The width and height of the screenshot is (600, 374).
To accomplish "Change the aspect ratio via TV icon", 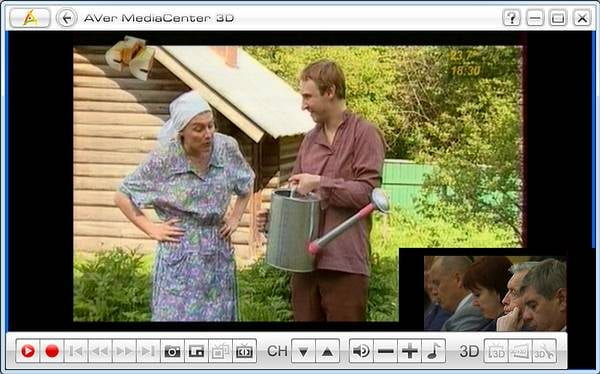I will point(245,351).
